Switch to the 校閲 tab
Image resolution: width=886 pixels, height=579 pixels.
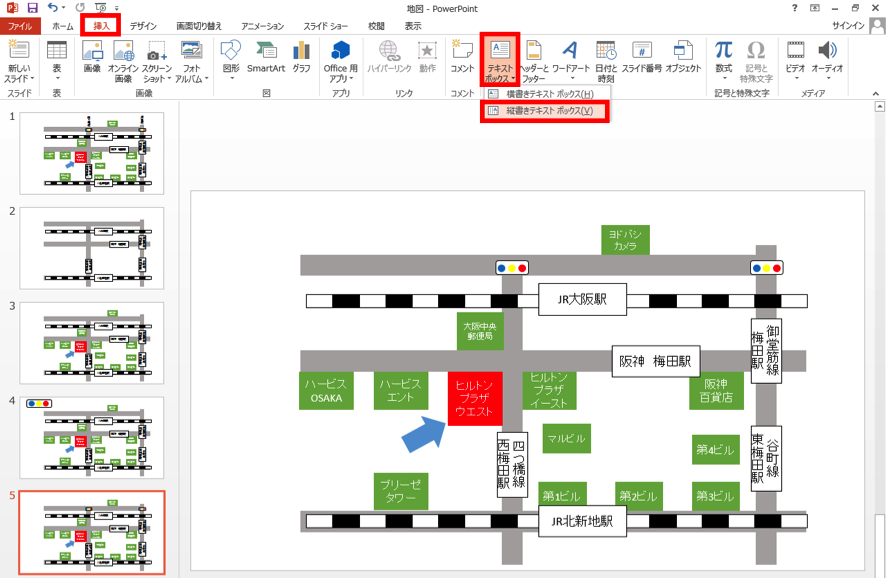[x=376, y=26]
